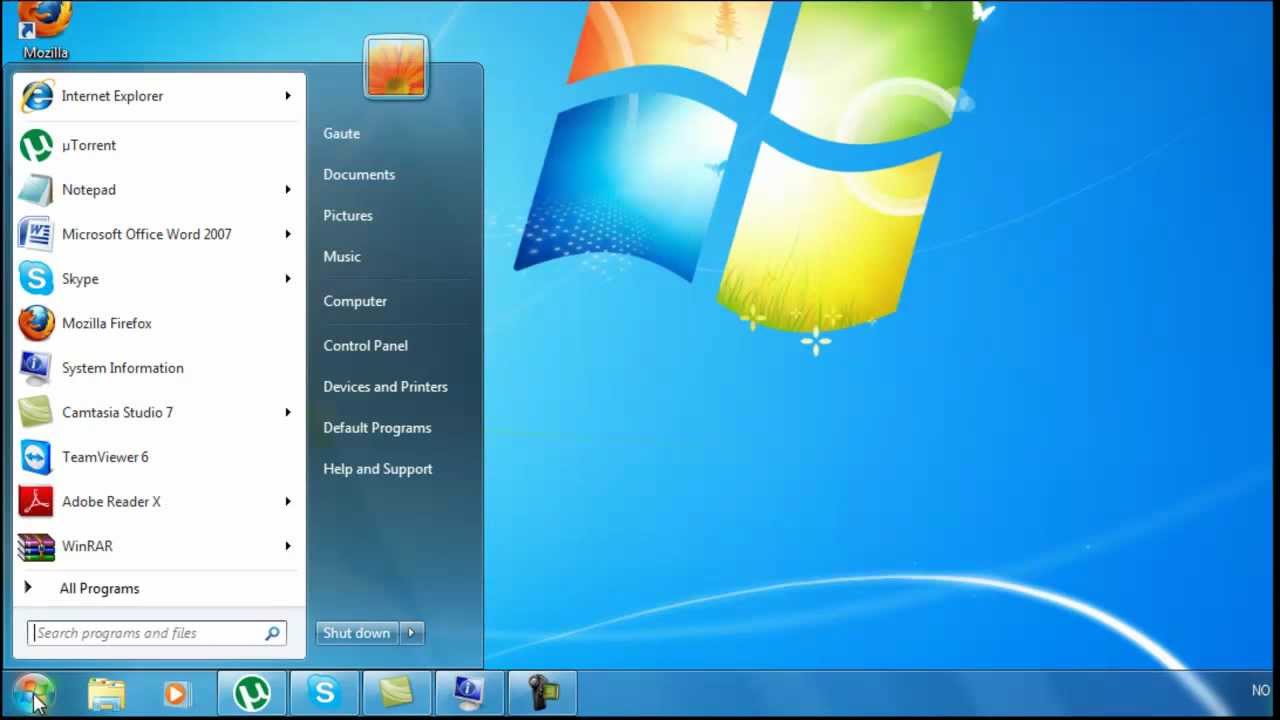Click the Skype icon in the Start menu list

37,279
